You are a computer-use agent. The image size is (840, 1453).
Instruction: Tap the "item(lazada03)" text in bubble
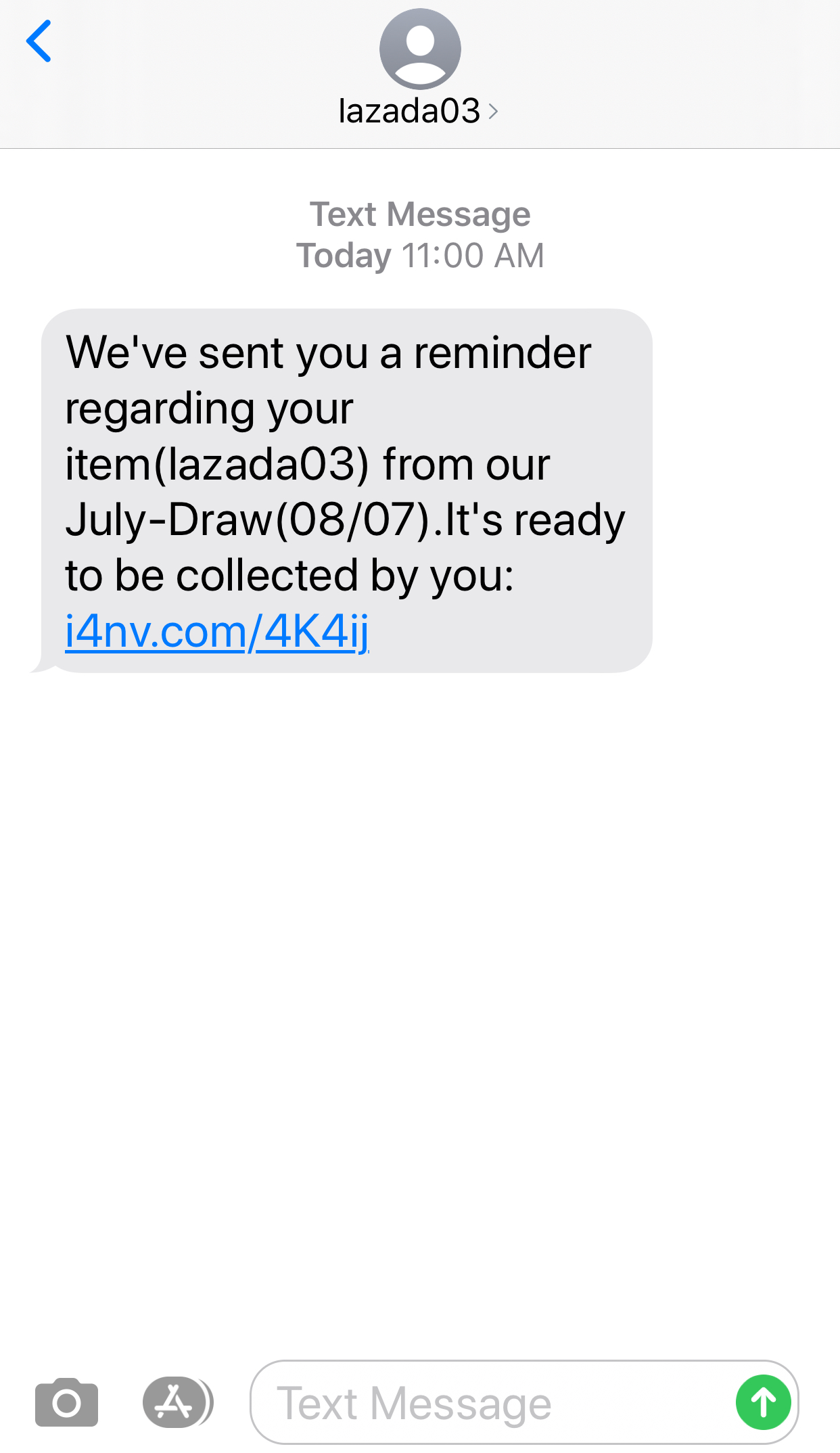[x=217, y=464]
